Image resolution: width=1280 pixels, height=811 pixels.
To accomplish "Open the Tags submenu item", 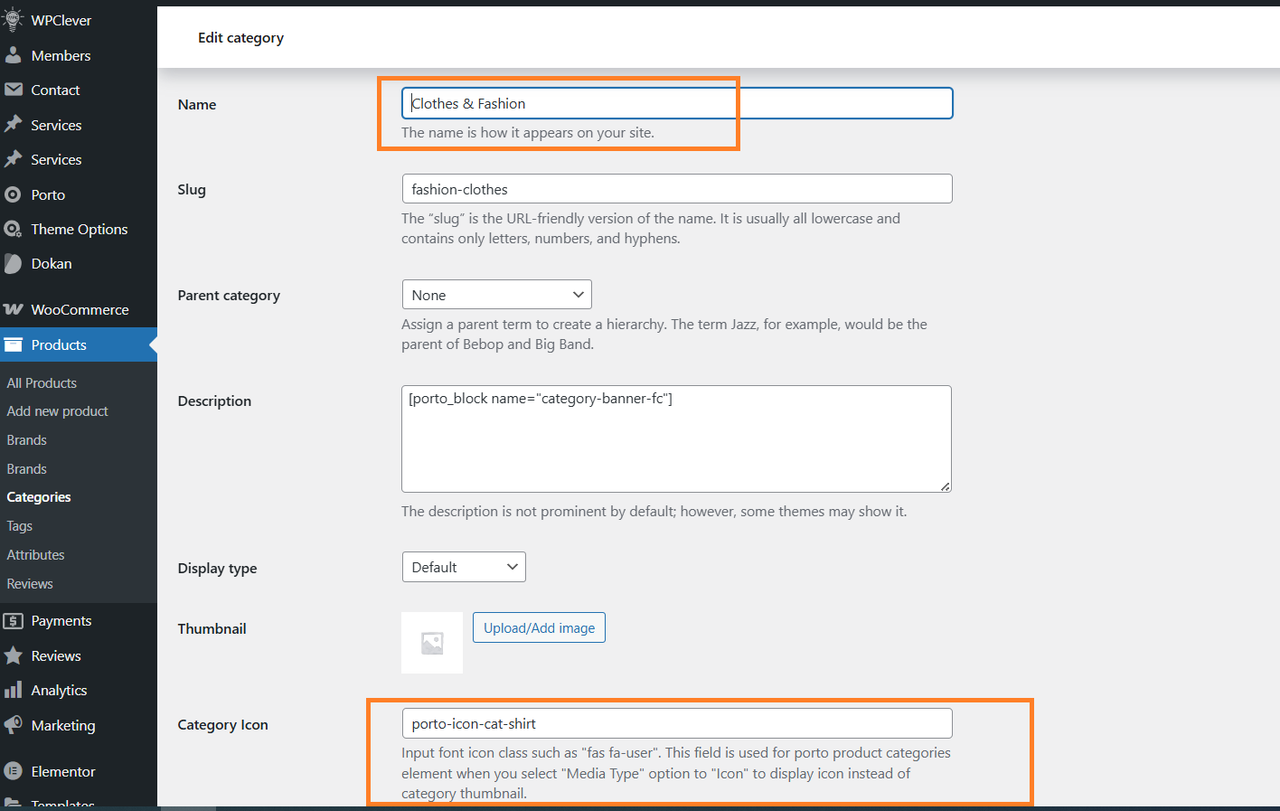I will [20, 526].
